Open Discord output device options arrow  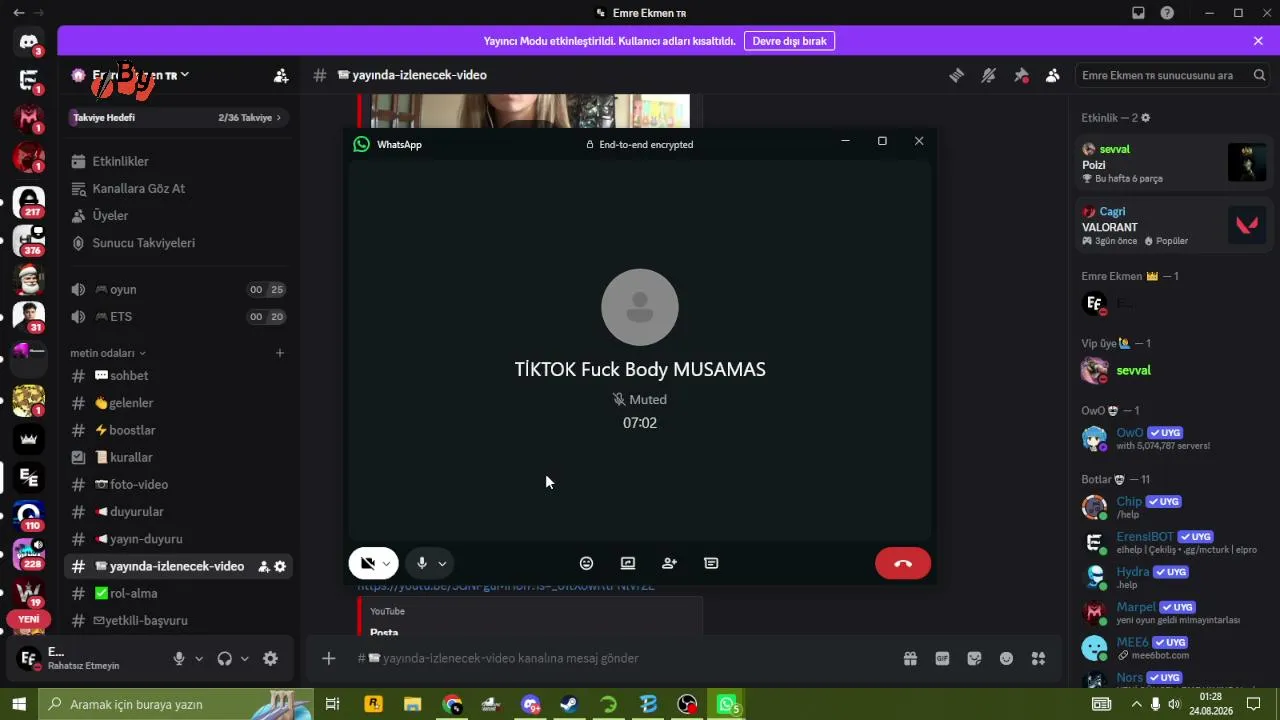(x=244, y=658)
